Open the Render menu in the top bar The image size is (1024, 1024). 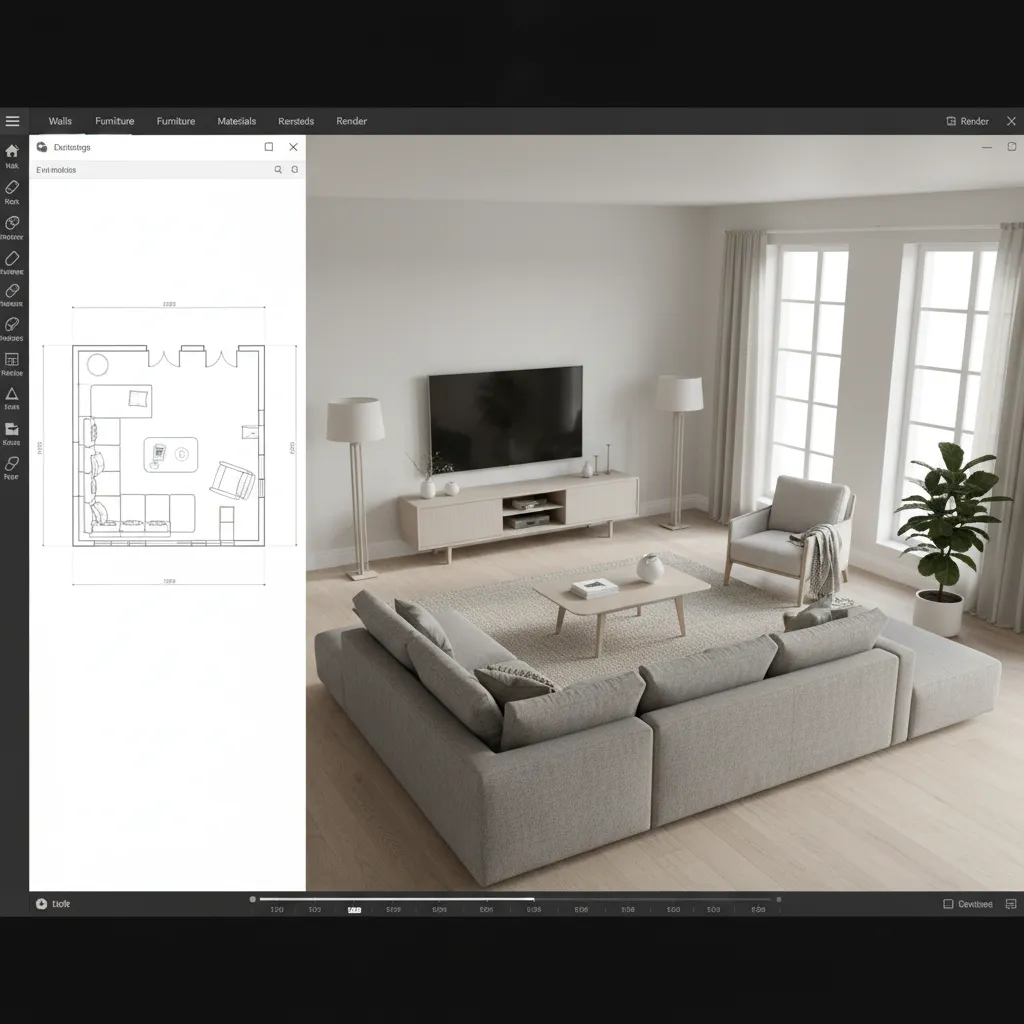pos(351,121)
